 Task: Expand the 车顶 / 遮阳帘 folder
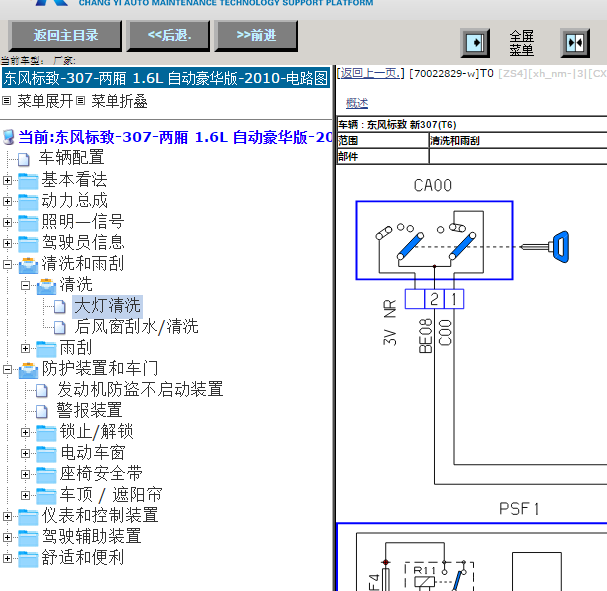pos(25,495)
